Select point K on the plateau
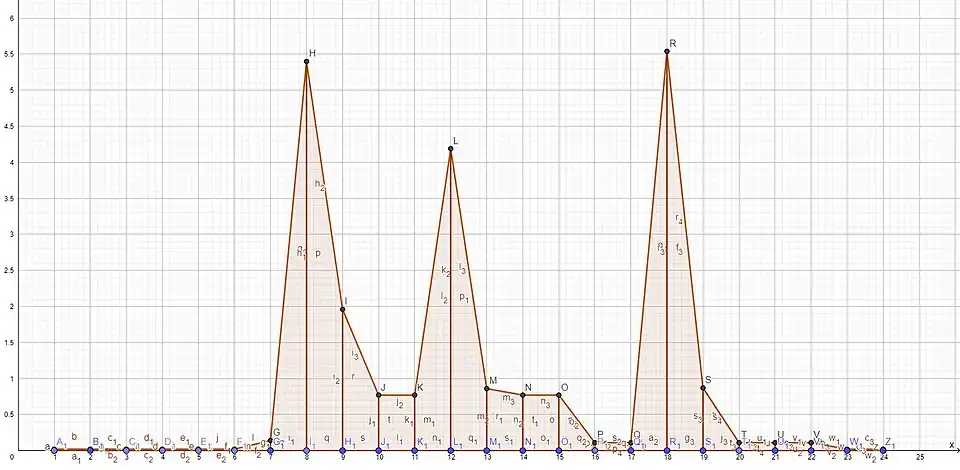This screenshot has height=470, width=960. (x=415, y=395)
